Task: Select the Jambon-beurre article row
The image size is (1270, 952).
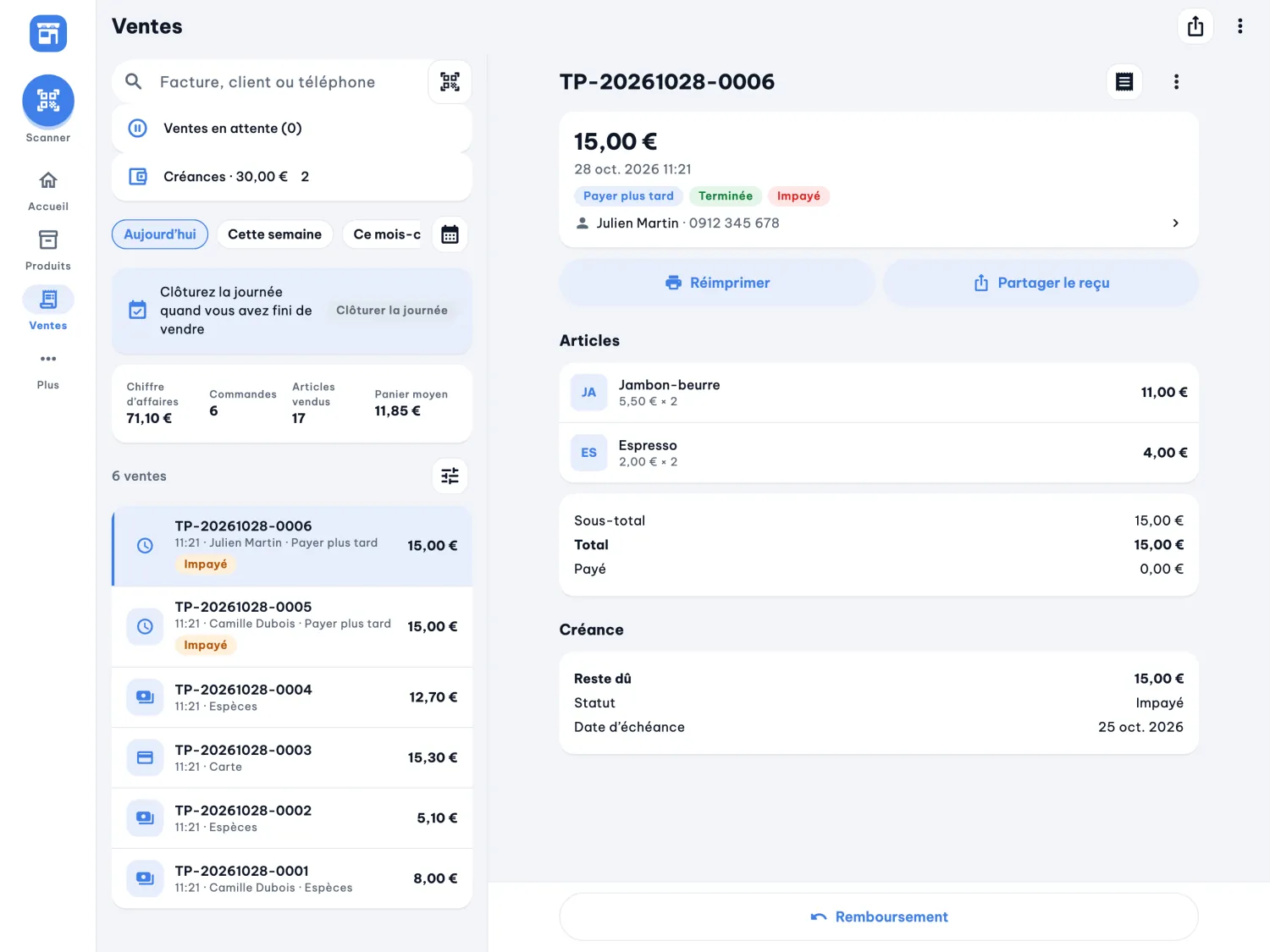Action: pyautogui.click(x=879, y=393)
